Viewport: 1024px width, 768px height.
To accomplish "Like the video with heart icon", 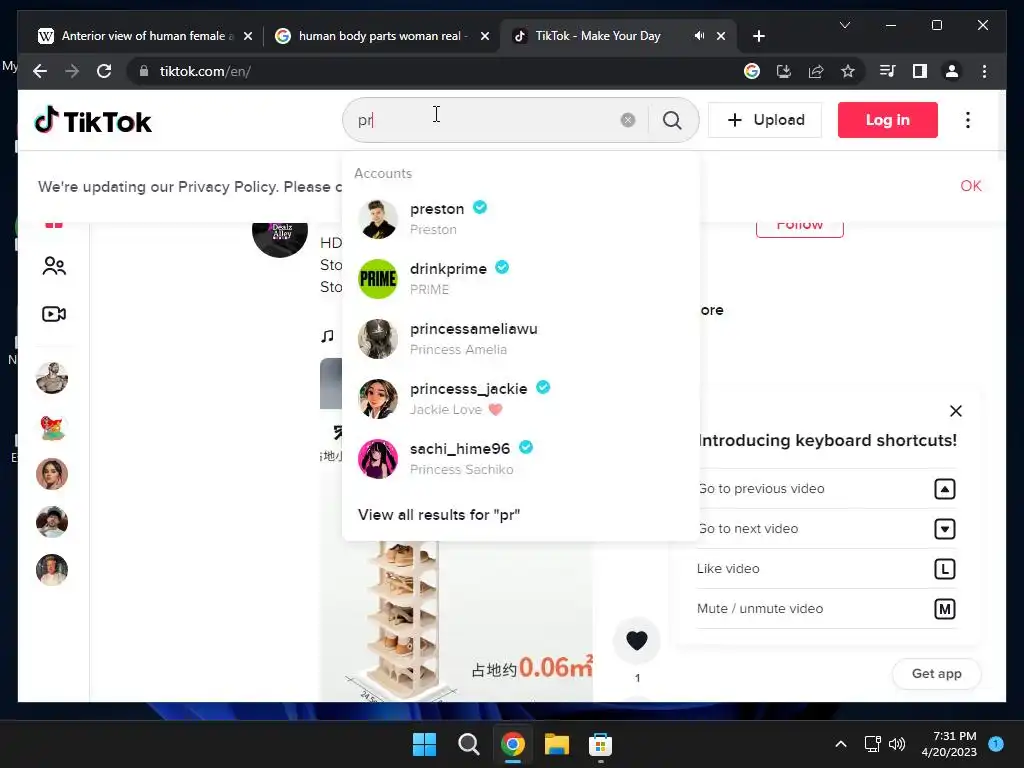I will tap(637, 641).
